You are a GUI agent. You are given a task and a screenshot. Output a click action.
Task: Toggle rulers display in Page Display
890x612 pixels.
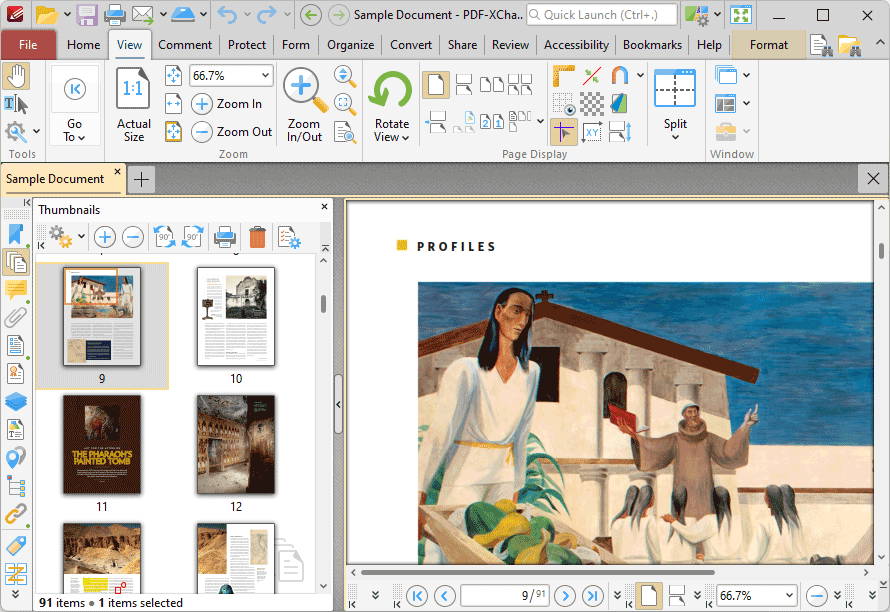pyautogui.click(x=563, y=77)
